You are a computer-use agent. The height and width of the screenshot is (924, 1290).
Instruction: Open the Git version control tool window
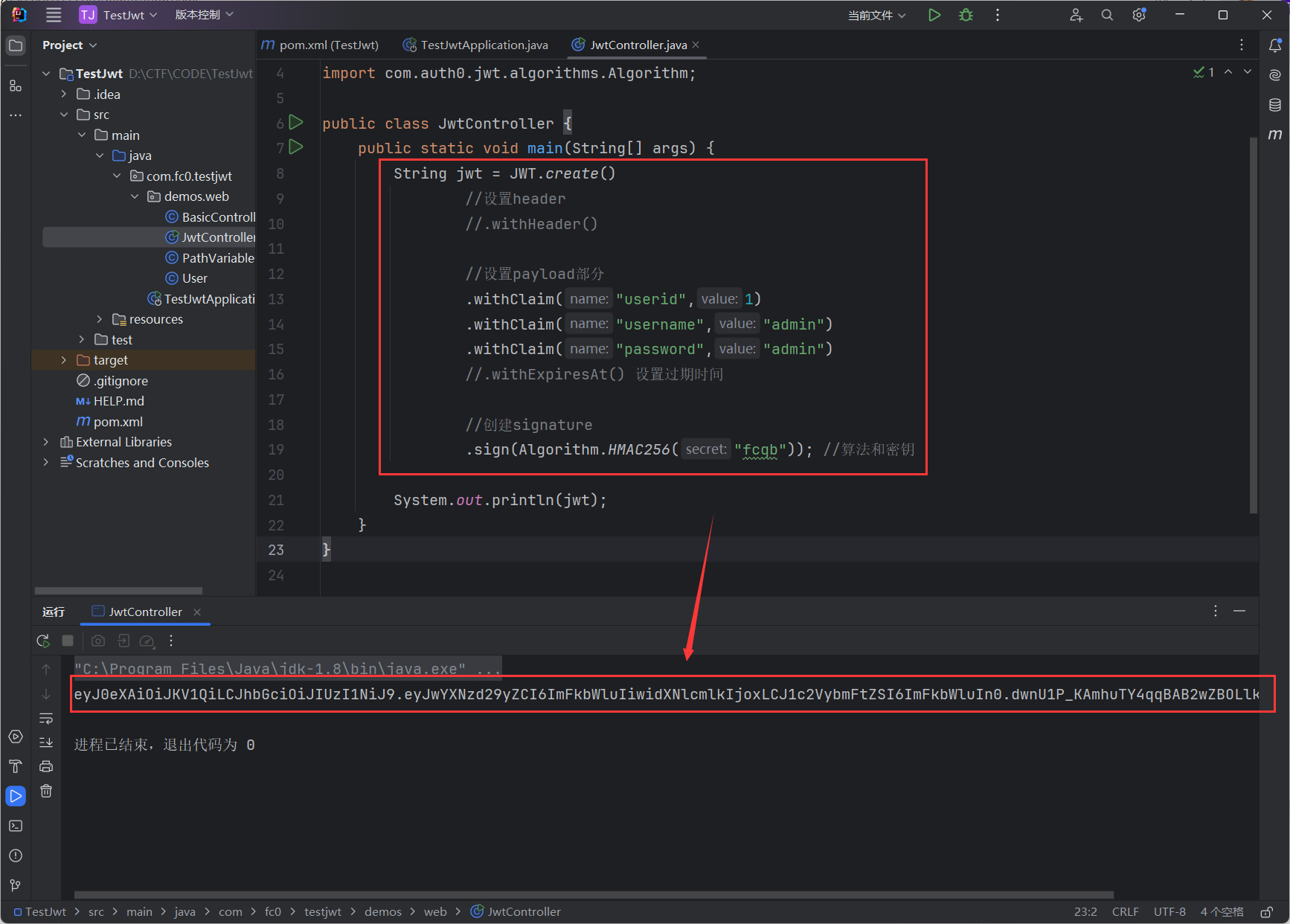(x=16, y=885)
